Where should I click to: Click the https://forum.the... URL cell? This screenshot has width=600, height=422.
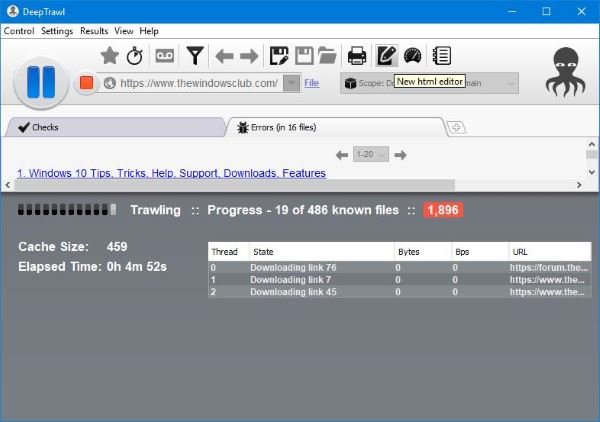[x=548, y=267]
